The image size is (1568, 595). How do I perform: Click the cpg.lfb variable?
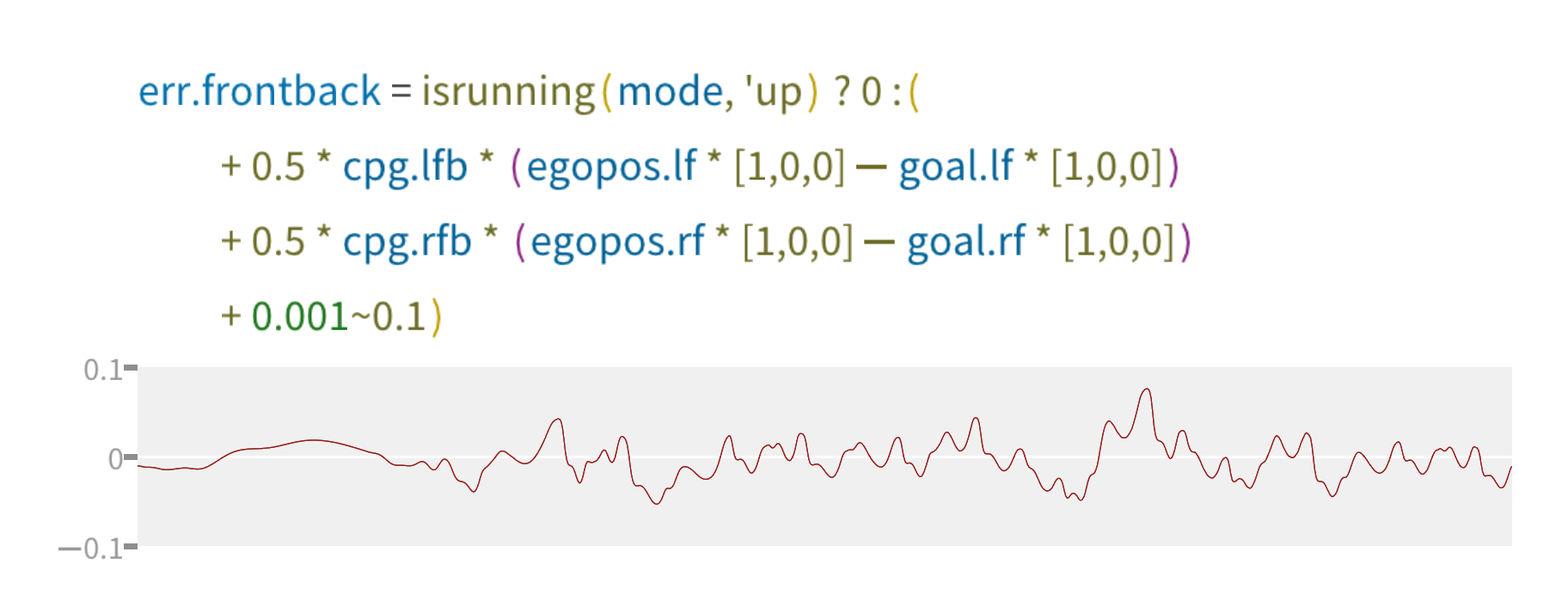(x=405, y=167)
